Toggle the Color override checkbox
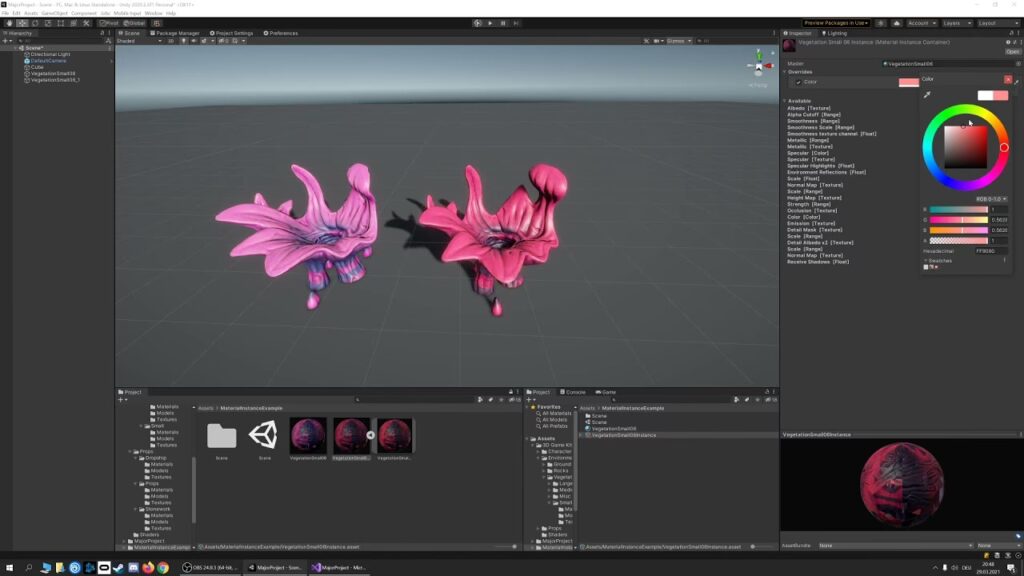 pyautogui.click(x=797, y=82)
